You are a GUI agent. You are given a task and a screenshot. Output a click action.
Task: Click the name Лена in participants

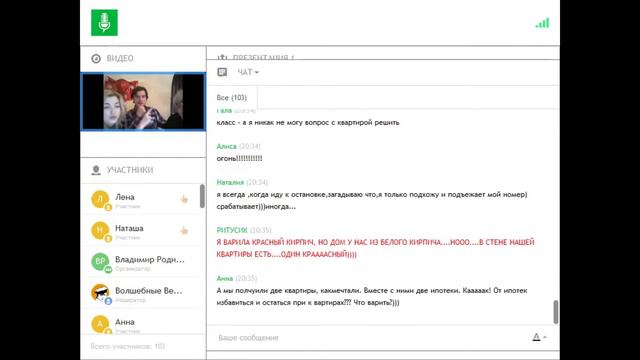click(x=125, y=197)
